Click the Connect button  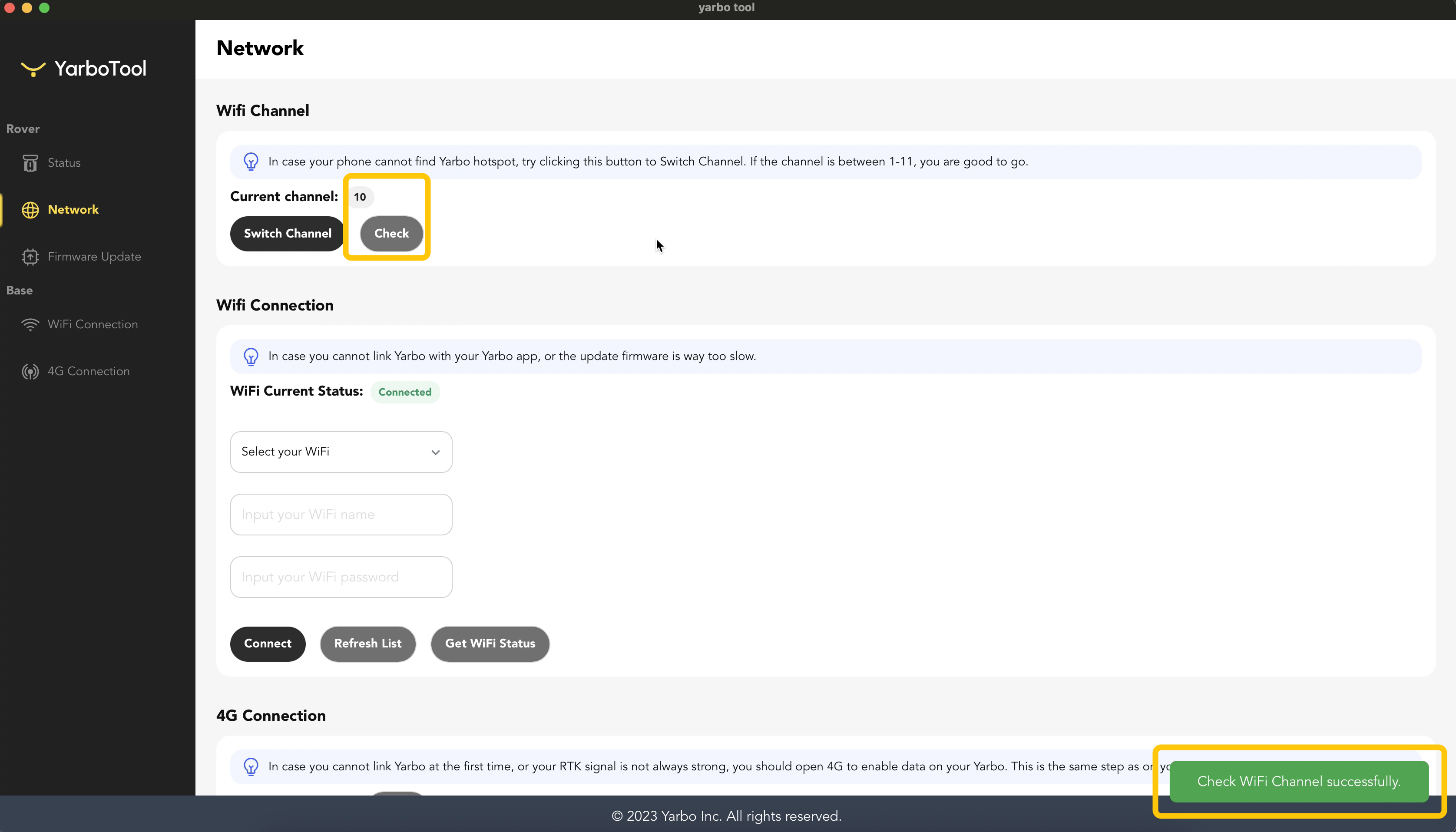(268, 644)
